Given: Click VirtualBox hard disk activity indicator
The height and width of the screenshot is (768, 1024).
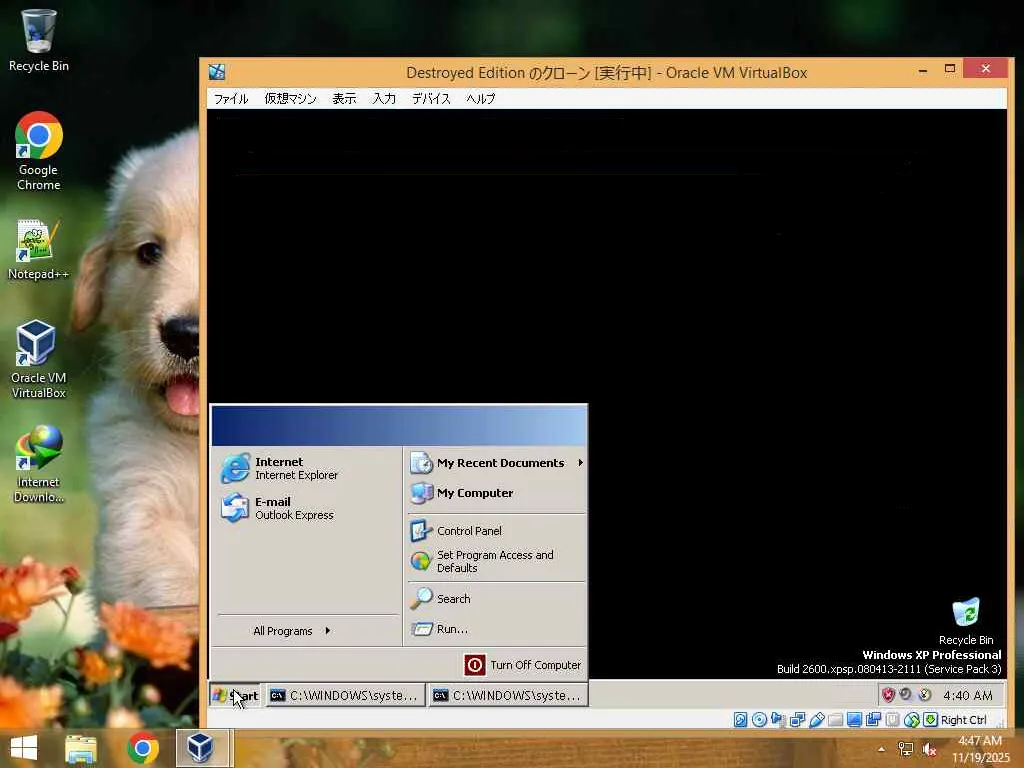Looking at the screenshot, I should 741,720.
